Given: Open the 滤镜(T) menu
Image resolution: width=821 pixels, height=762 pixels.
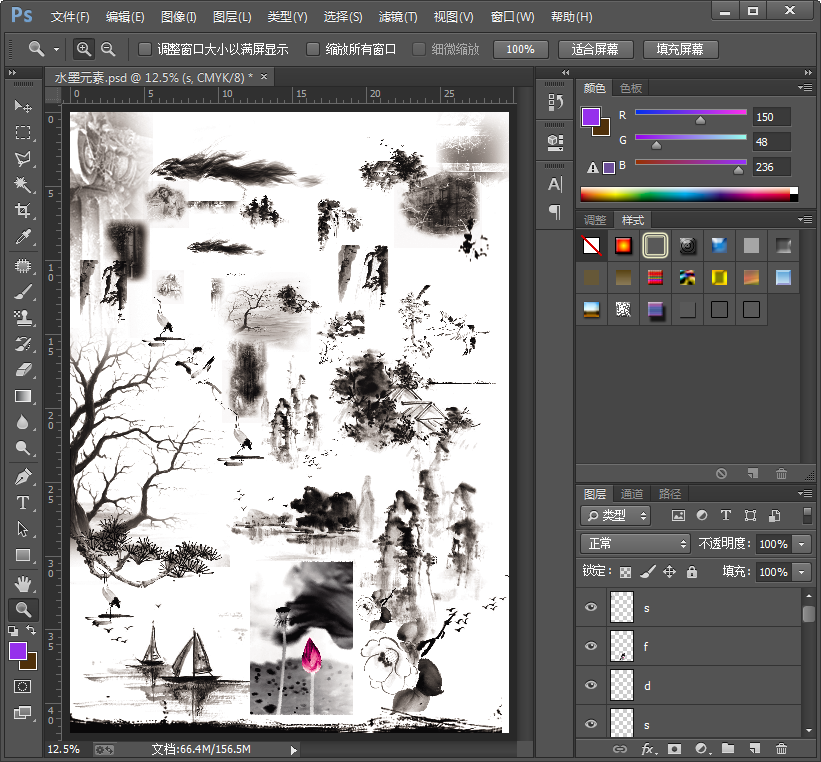Looking at the screenshot, I should tap(398, 17).
